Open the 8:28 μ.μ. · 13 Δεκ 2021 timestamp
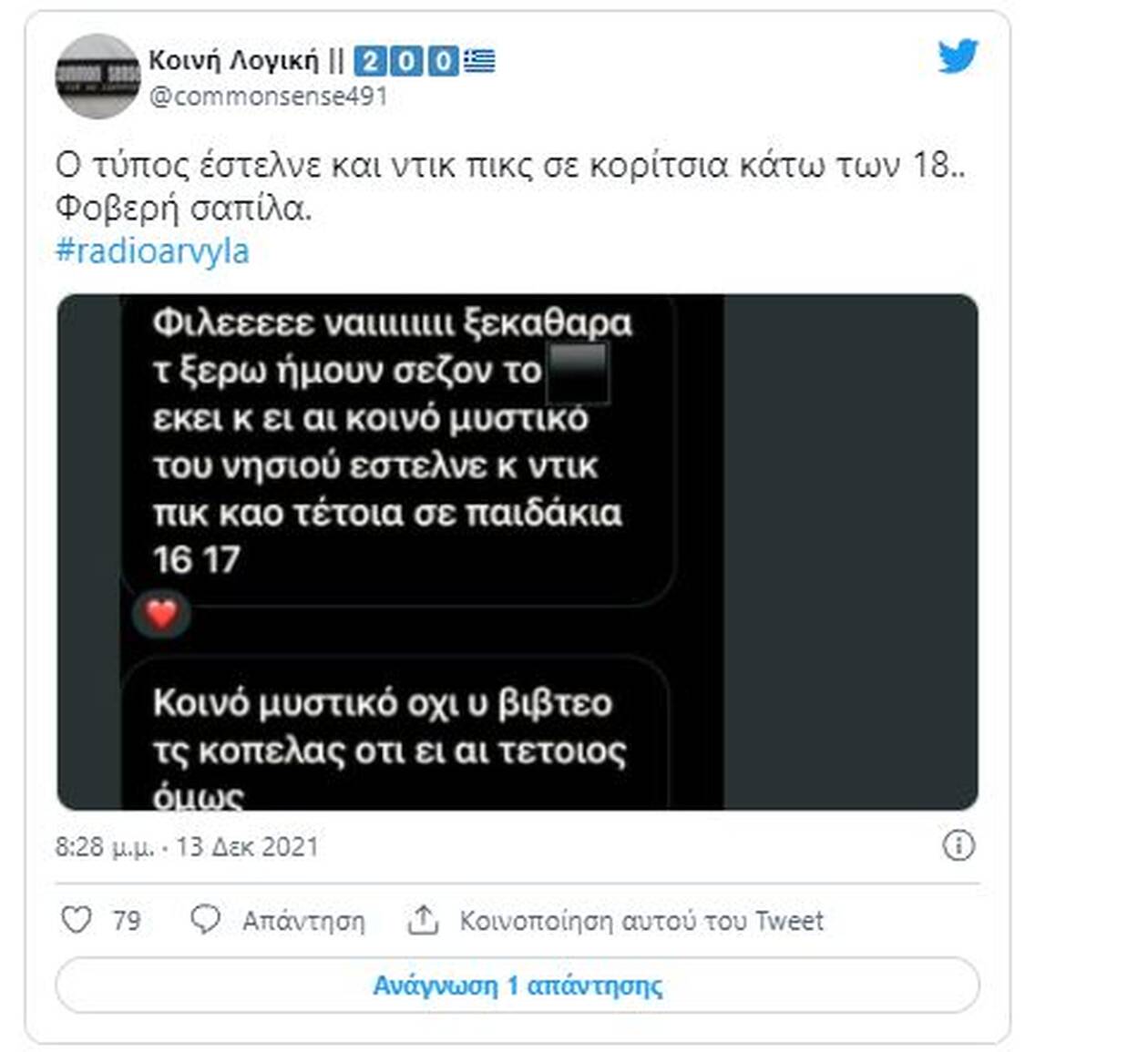The width and height of the screenshot is (1148, 1052). pos(188,847)
